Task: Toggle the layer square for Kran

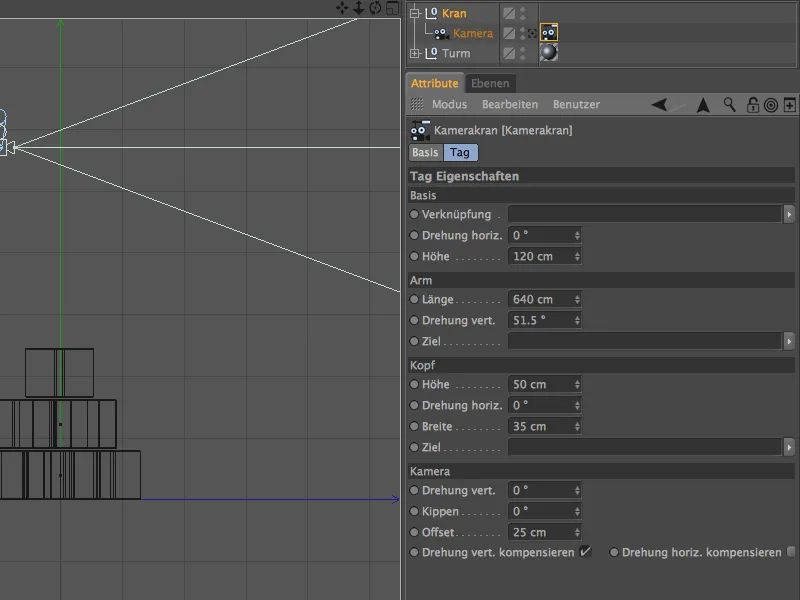Action: 509,13
